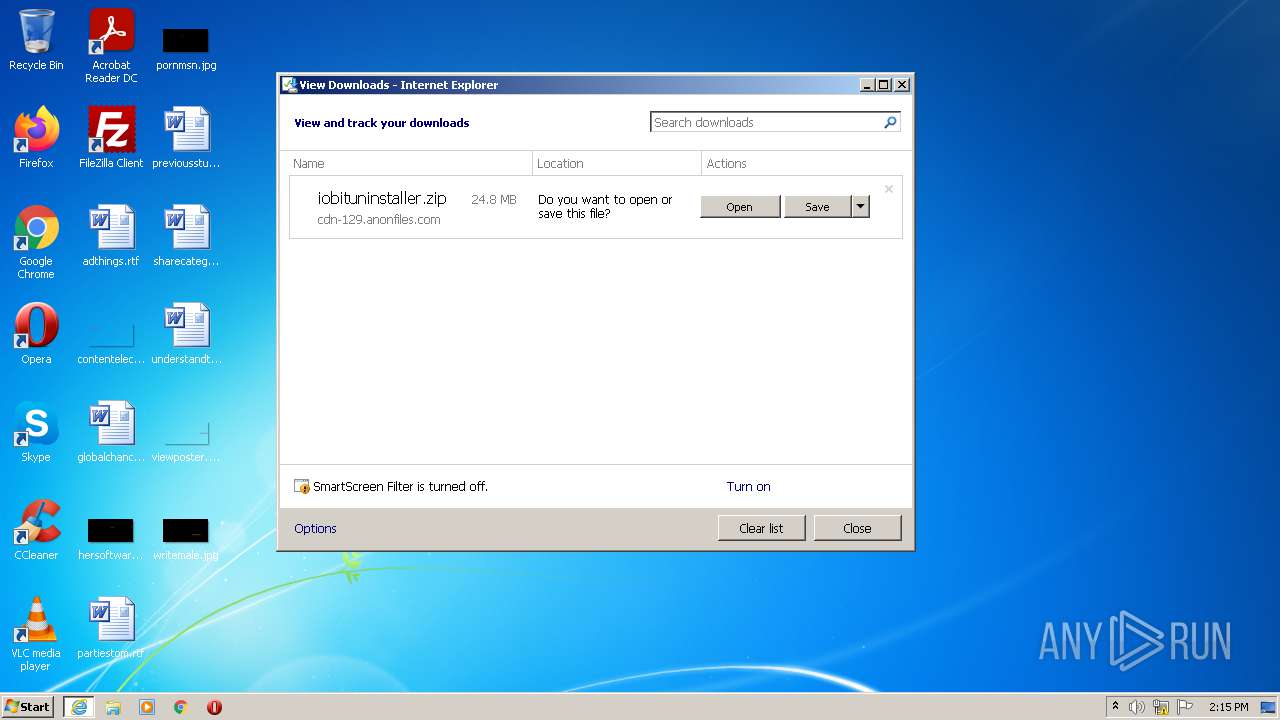Launch the Firefox desktop shortcut

click(36, 137)
